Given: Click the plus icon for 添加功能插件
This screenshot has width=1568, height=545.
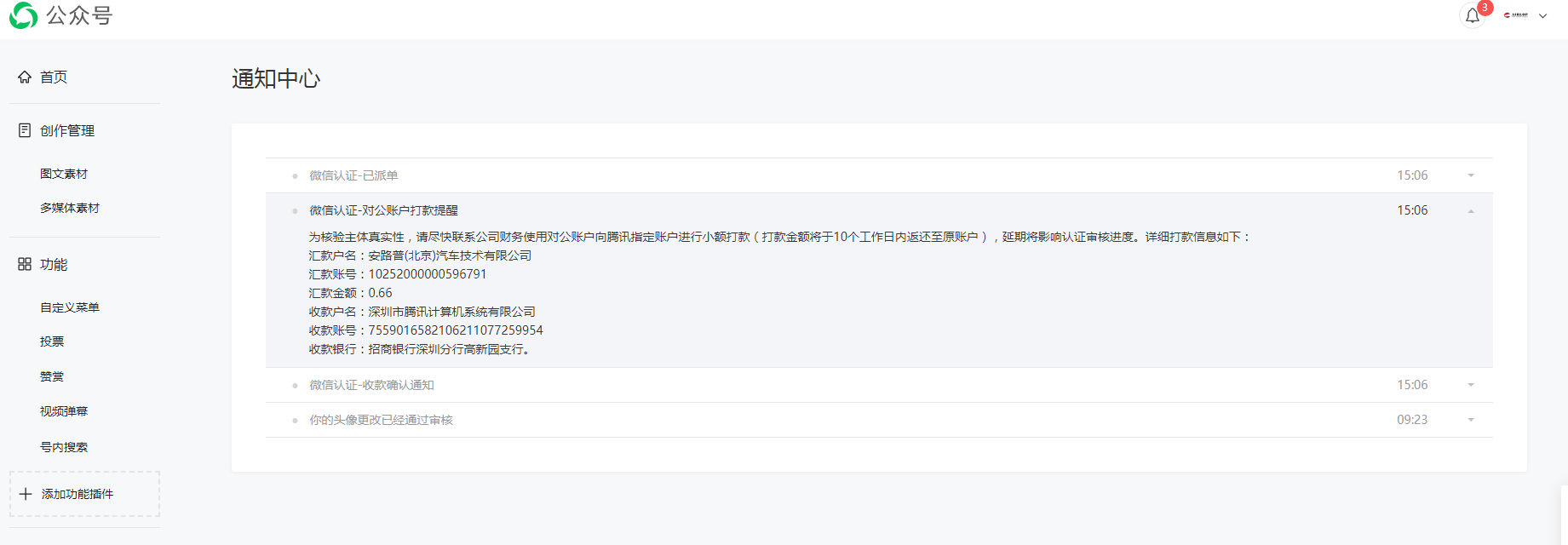Looking at the screenshot, I should pyautogui.click(x=26, y=494).
